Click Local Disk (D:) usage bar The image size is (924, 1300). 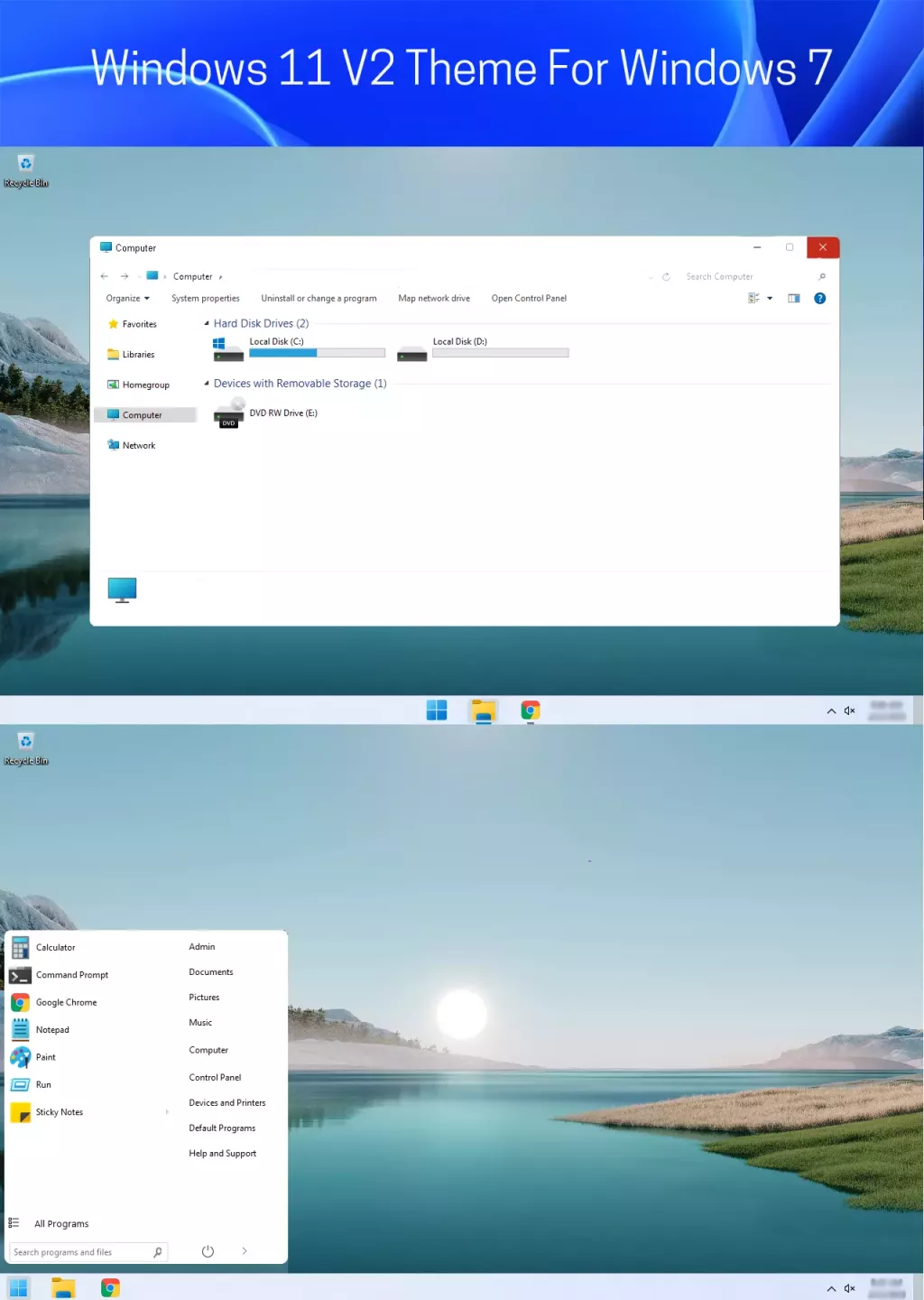click(501, 353)
